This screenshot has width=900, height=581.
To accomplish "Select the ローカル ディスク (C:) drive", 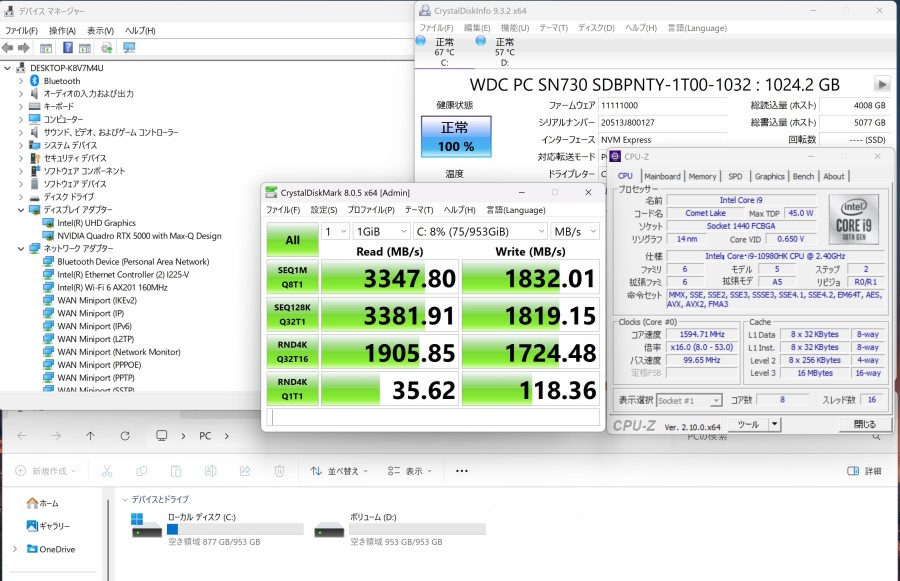I will (x=218, y=529).
